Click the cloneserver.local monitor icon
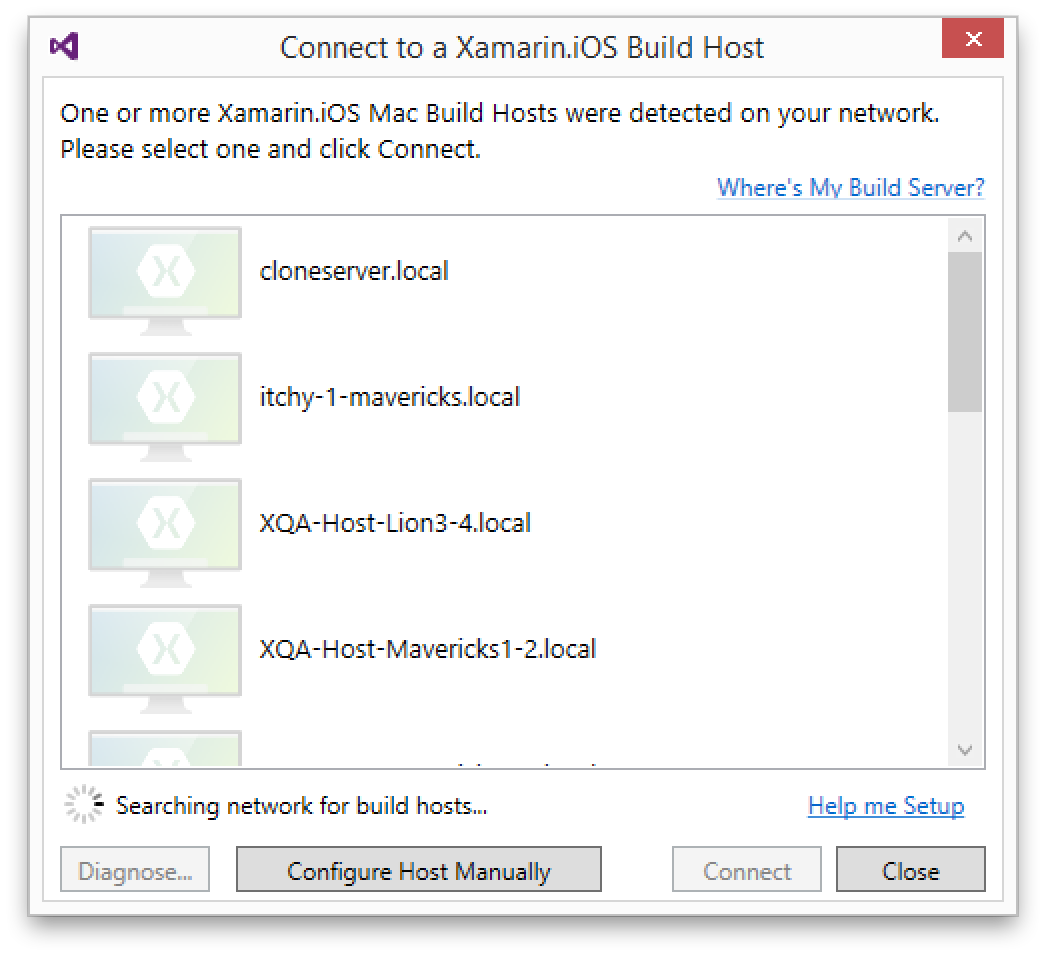The width and height of the screenshot is (1046, 956). pos(165,281)
